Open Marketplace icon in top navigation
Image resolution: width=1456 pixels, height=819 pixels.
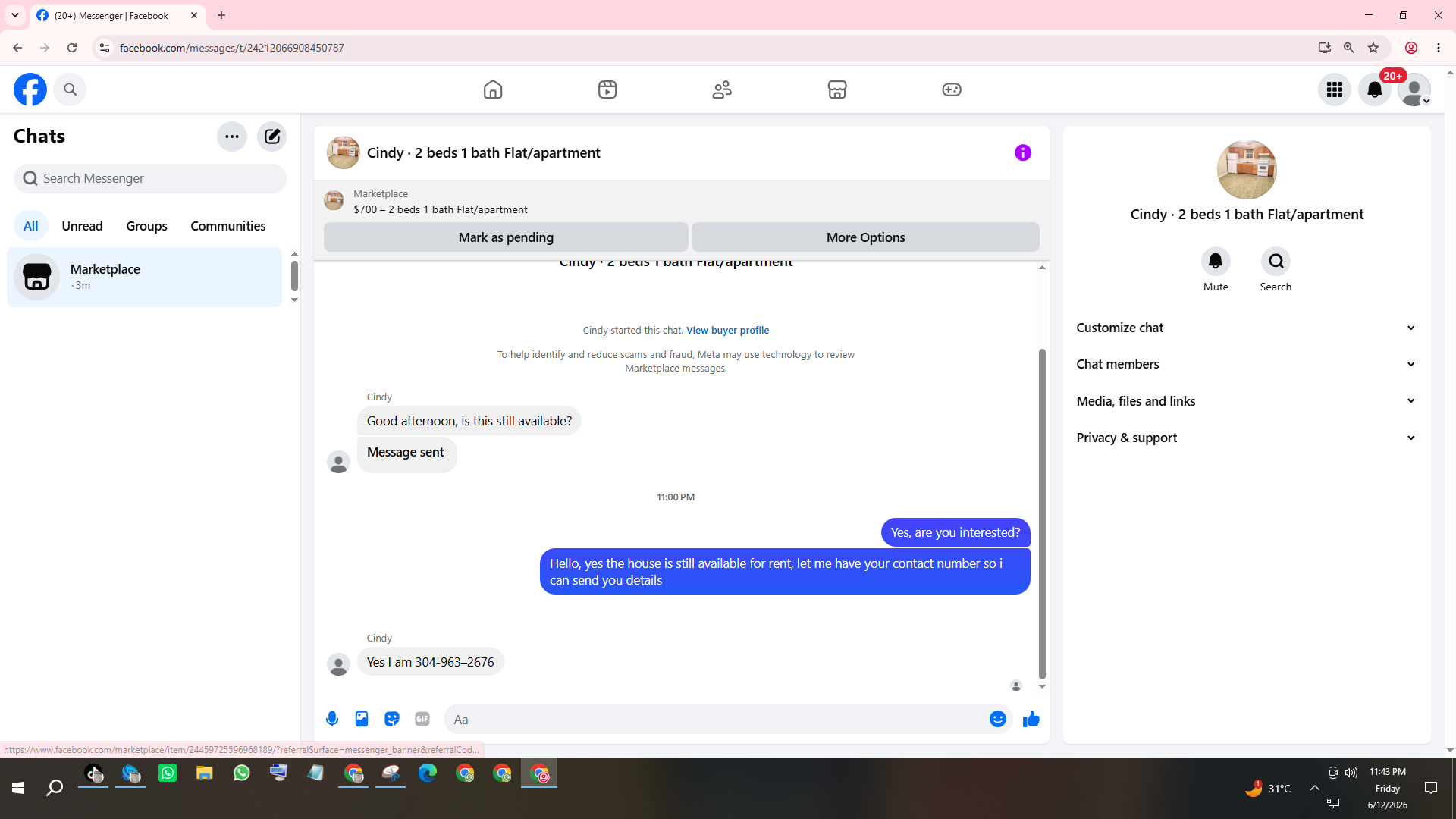point(837,89)
